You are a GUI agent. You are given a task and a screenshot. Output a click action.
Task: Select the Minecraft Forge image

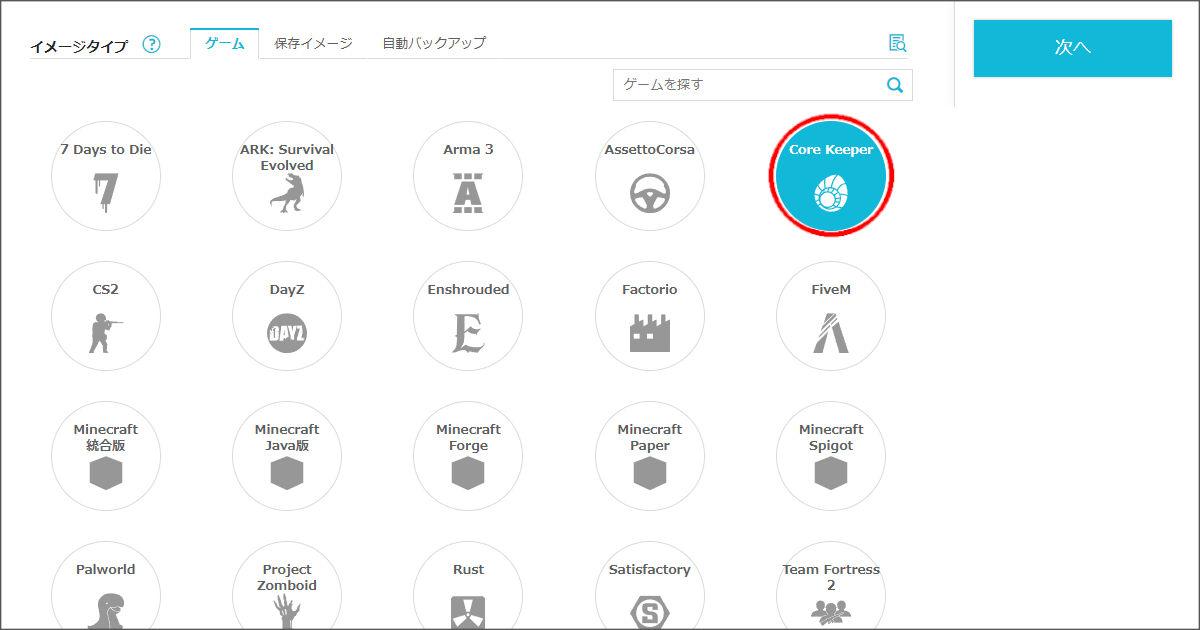click(x=468, y=456)
